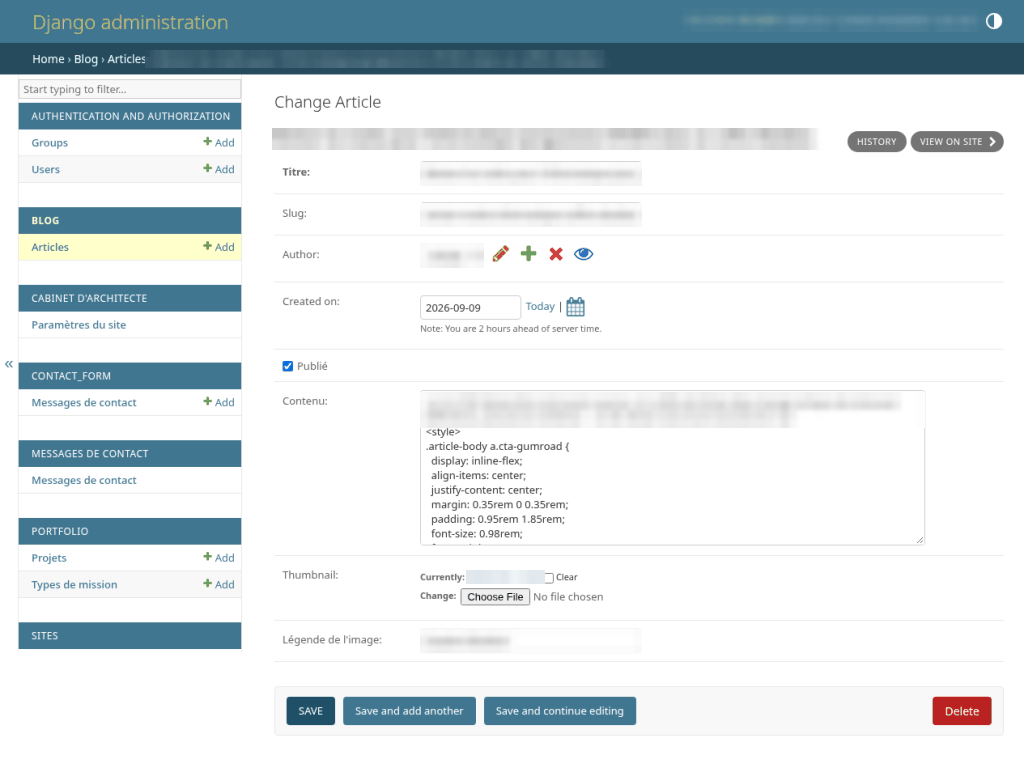Open Articles breadcrumb link
Image resolution: width=1024 pixels, height=768 pixels.
pyautogui.click(x=127, y=59)
